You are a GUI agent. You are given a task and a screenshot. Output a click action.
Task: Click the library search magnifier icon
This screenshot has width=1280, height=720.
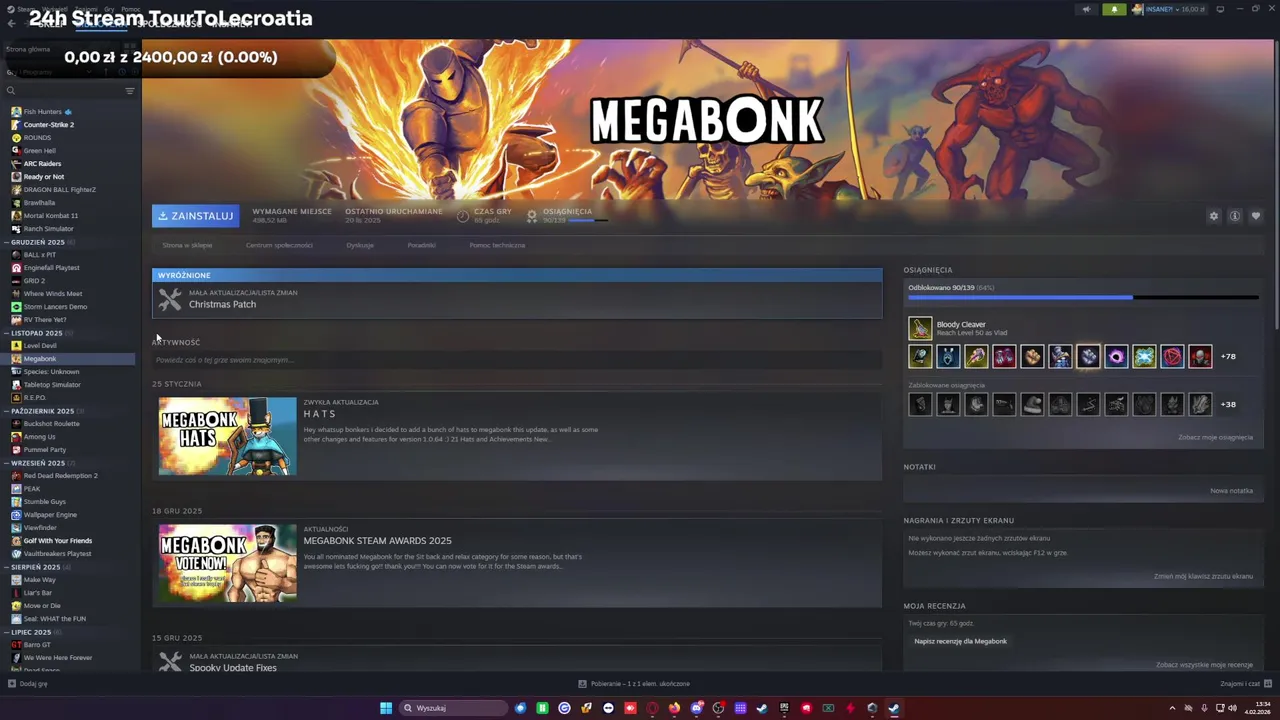point(11,91)
